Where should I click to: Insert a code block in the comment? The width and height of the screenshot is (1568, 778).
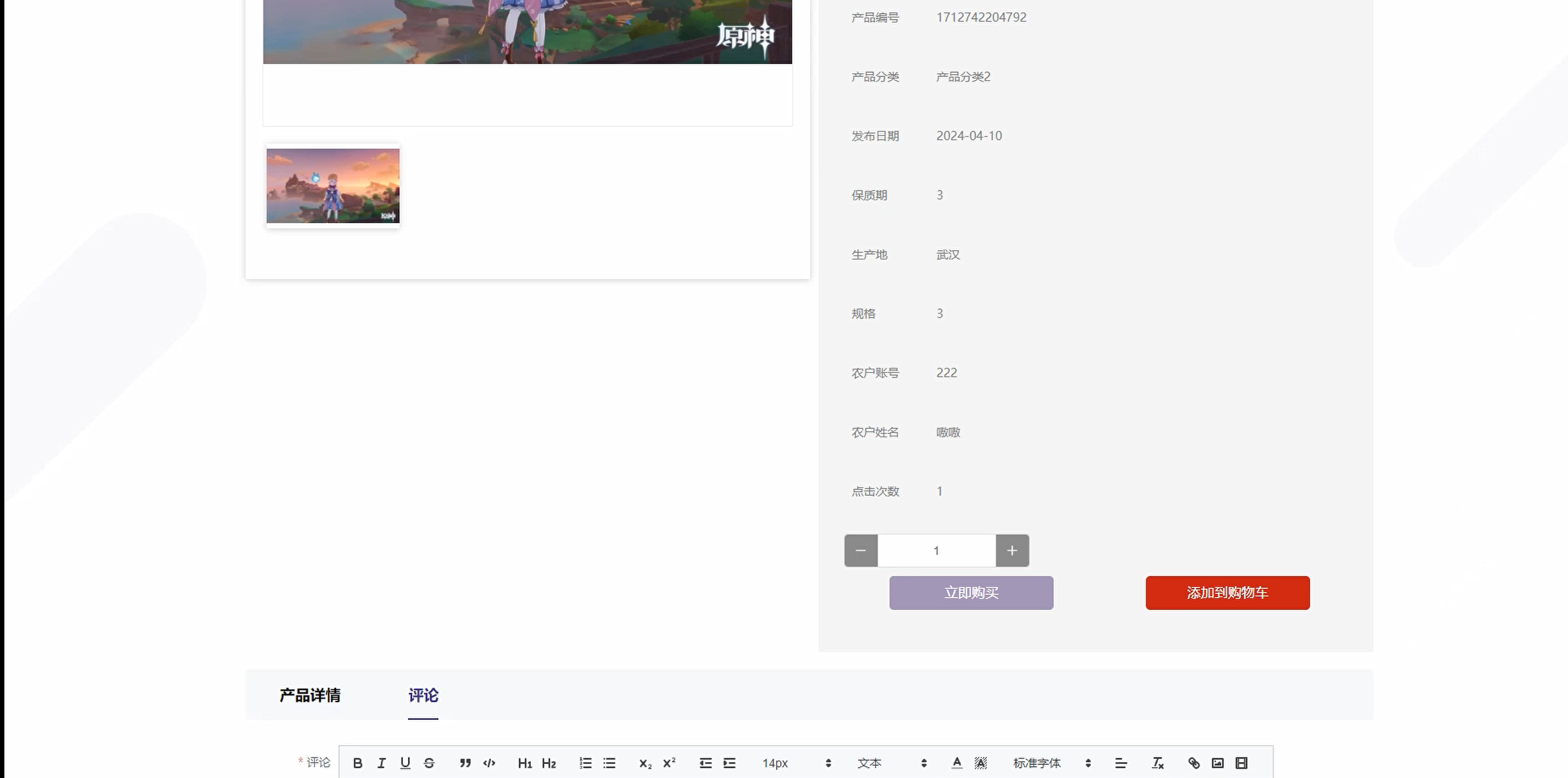(x=489, y=763)
